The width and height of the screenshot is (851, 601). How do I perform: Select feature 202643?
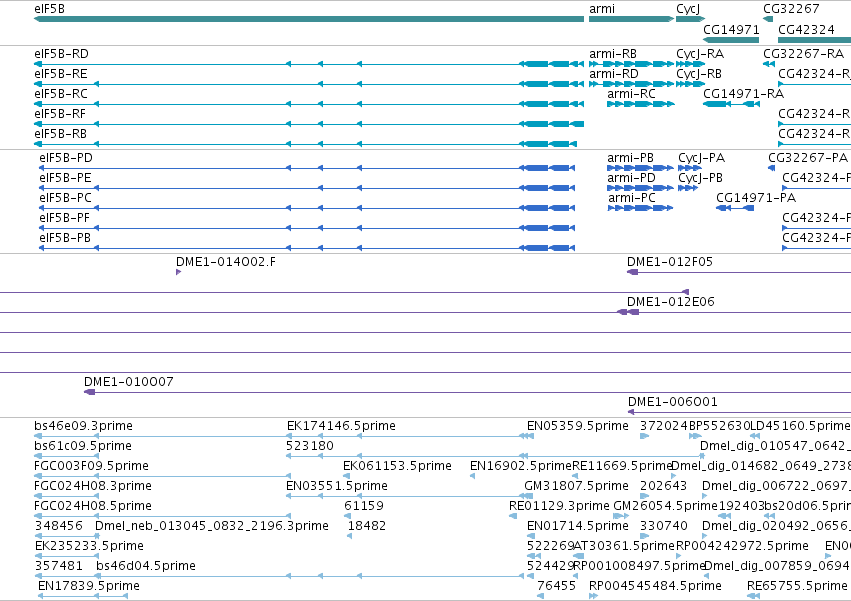click(663, 486)
